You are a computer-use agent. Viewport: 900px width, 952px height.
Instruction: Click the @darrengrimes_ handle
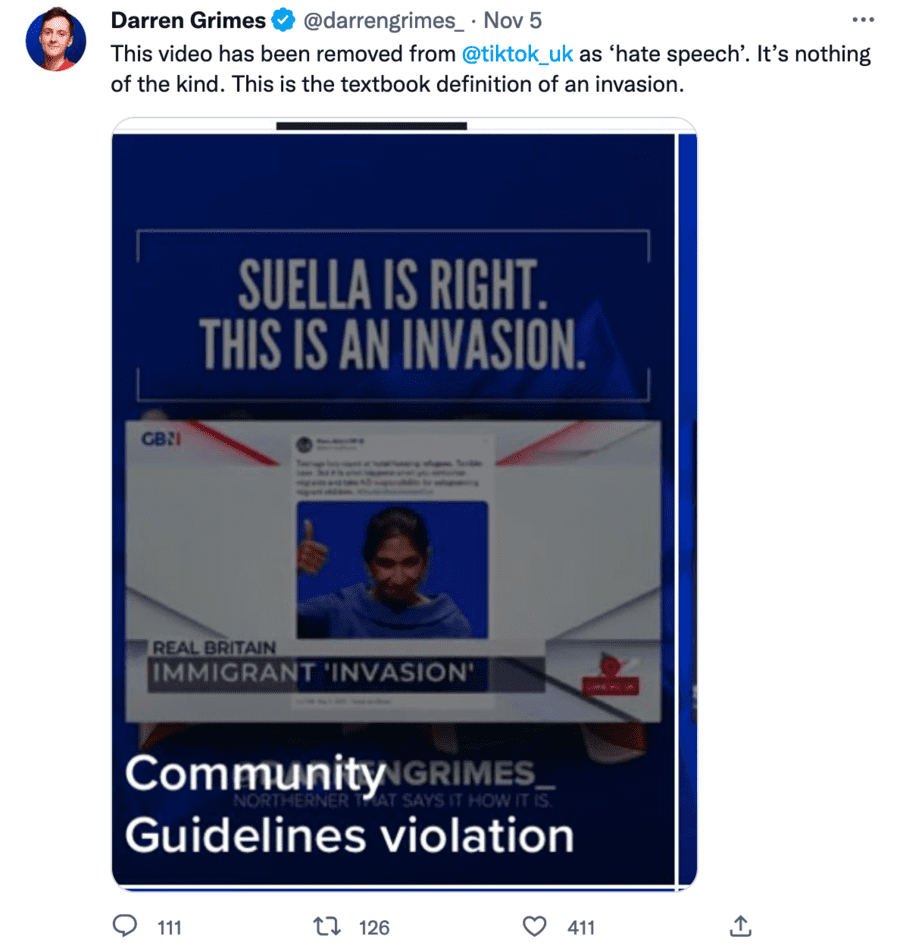coord(383,21)
